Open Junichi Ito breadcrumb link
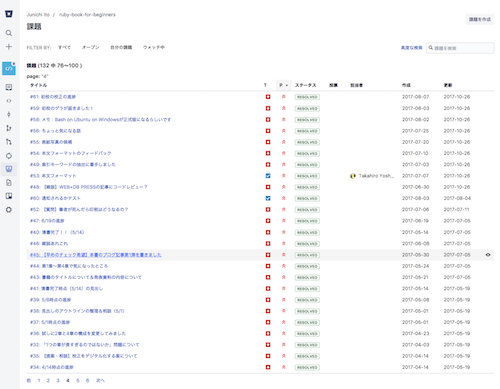 coord(38,15)
